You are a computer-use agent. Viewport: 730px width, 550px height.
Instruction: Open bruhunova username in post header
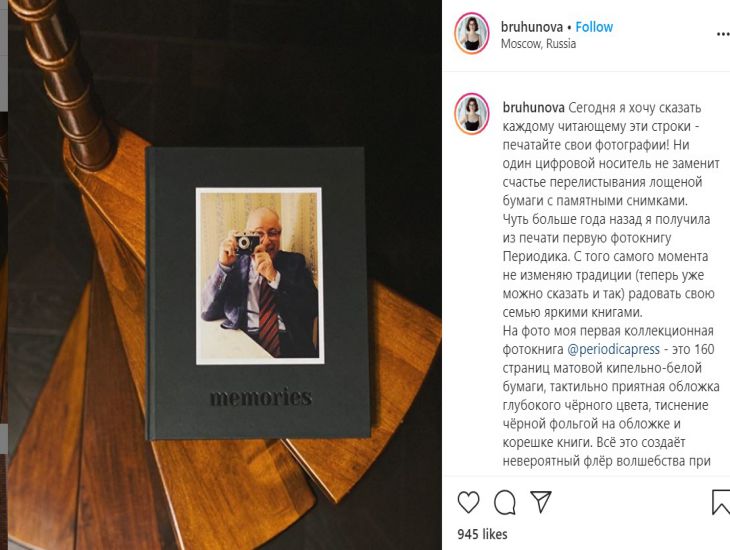click(x=532, y=27)
